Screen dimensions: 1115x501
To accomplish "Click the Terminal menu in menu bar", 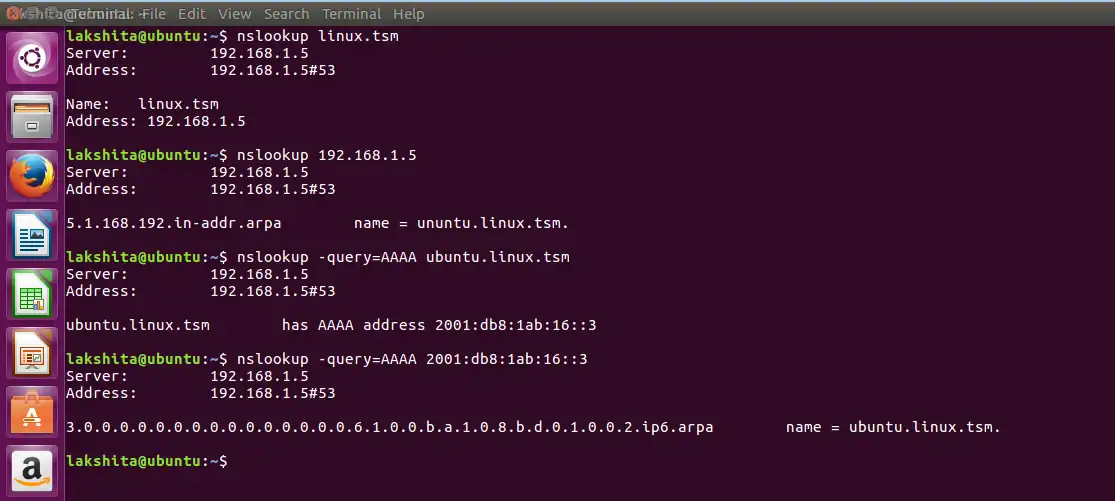I will (352, 14).
